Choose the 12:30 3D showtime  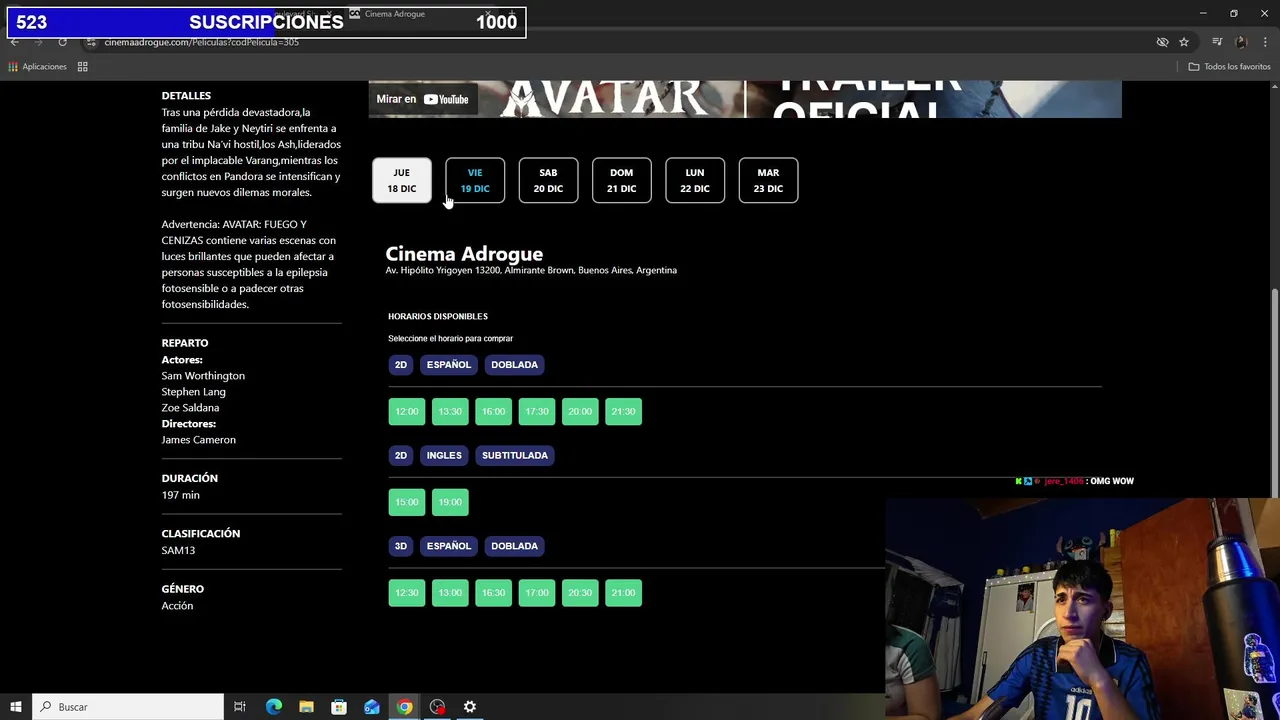click(x=407, y=593)
